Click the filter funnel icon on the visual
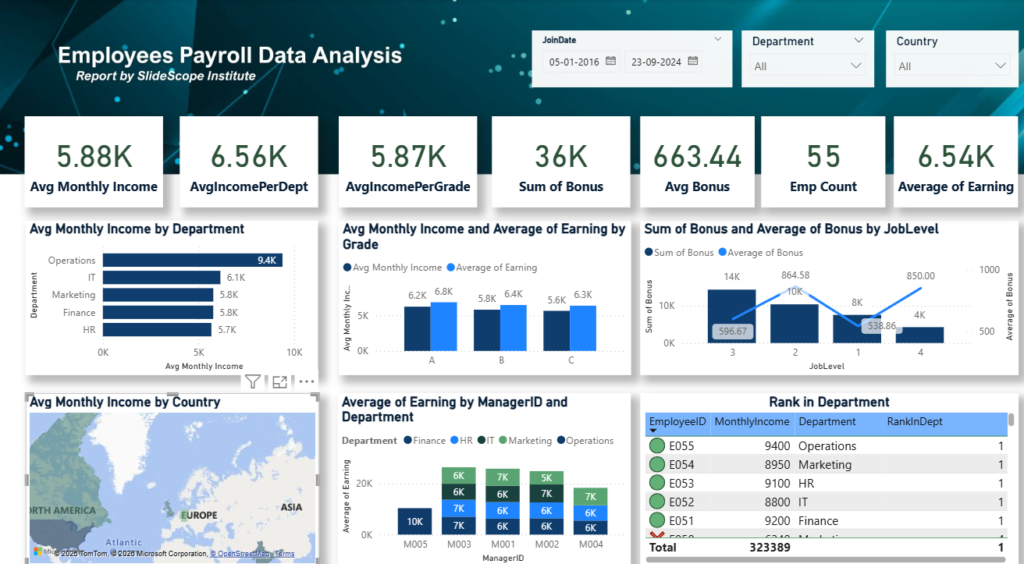Screen dimensions: 1024x564 coord(253,382)
